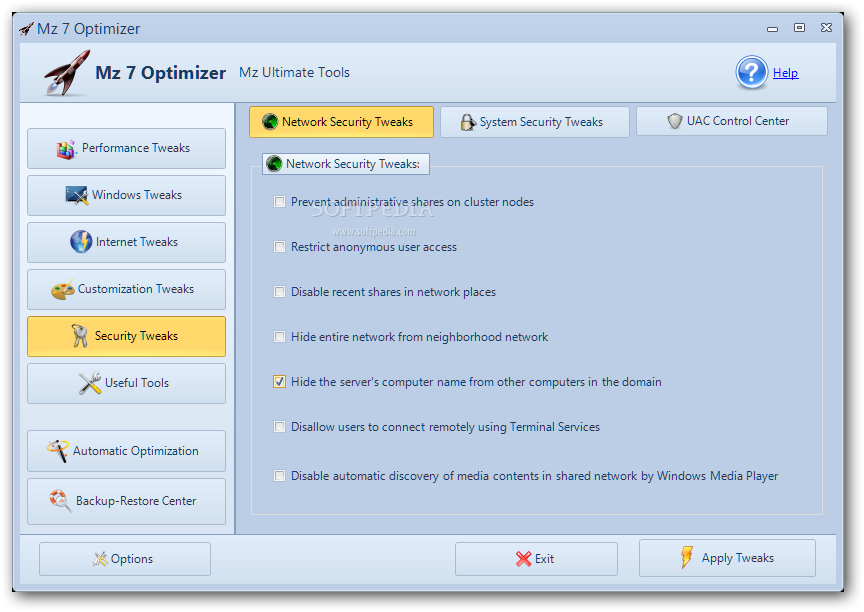Screen dimensions: 864x612
Task: Click the Performance Tweaks colorful cube icon
Action: pos(66,149)
